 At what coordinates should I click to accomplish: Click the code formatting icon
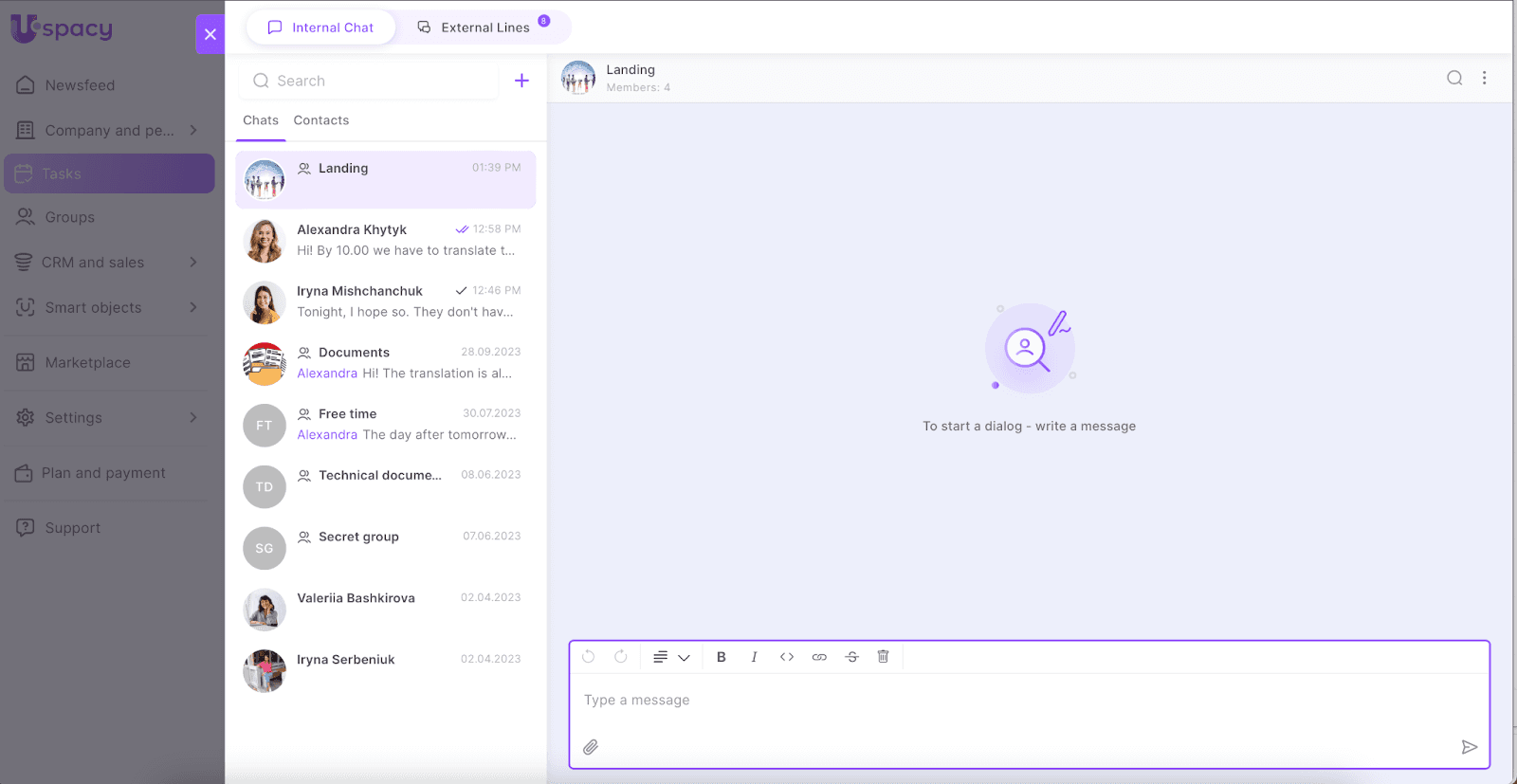tap(787, 657)
